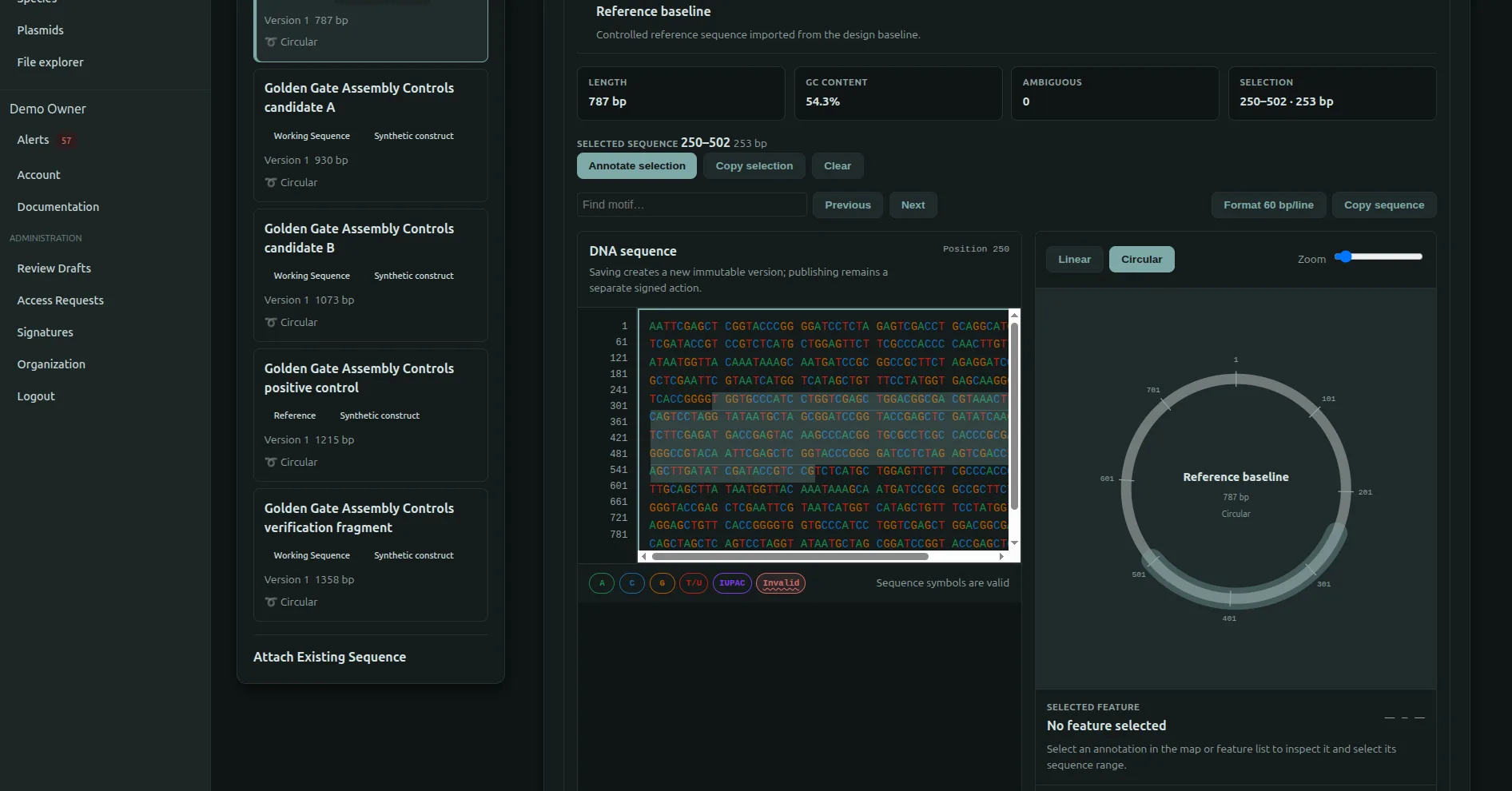Go to Account settings
Screen dimensions: 1512x791
coord(38,175)
